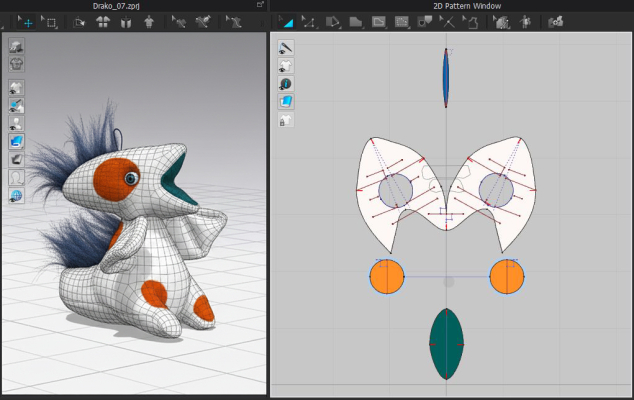The height and width of the screenshot is (400, 634).
Task: Select the dotted internal shape tool
Action: (x=402, y=22)
